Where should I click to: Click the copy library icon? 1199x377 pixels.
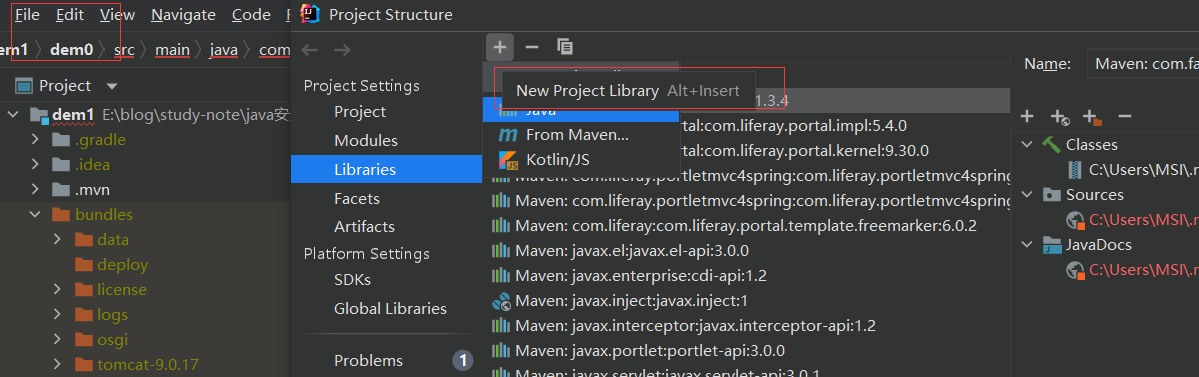[x=565, y=47]
